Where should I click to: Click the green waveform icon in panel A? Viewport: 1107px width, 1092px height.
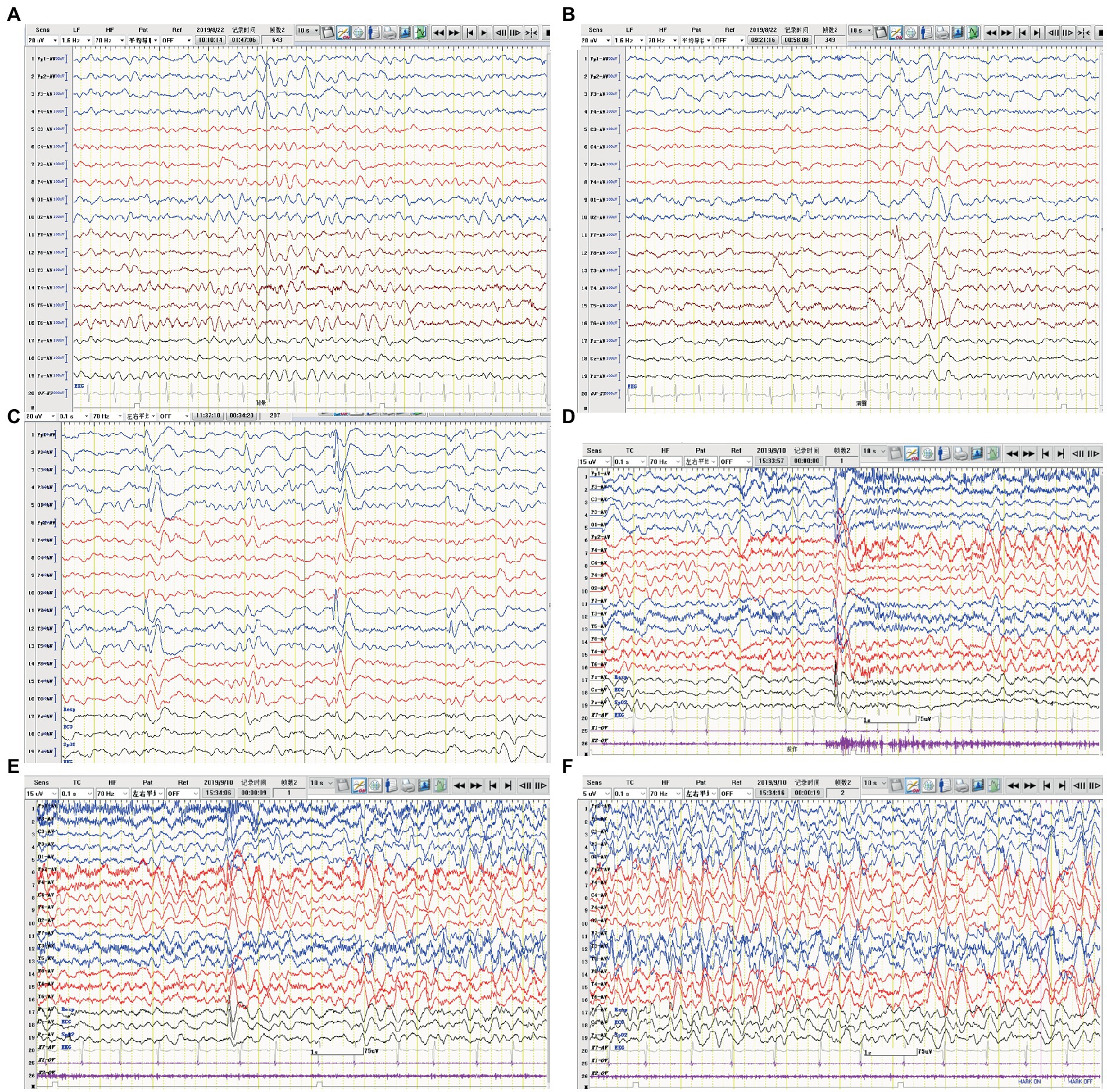click(420, 33)
